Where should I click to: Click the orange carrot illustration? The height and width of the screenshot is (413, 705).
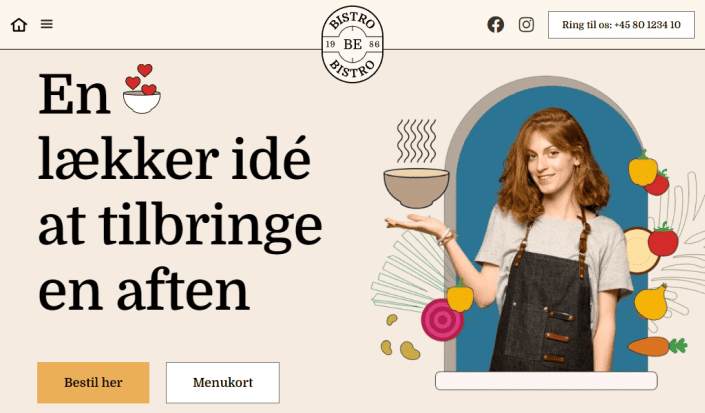657,346
